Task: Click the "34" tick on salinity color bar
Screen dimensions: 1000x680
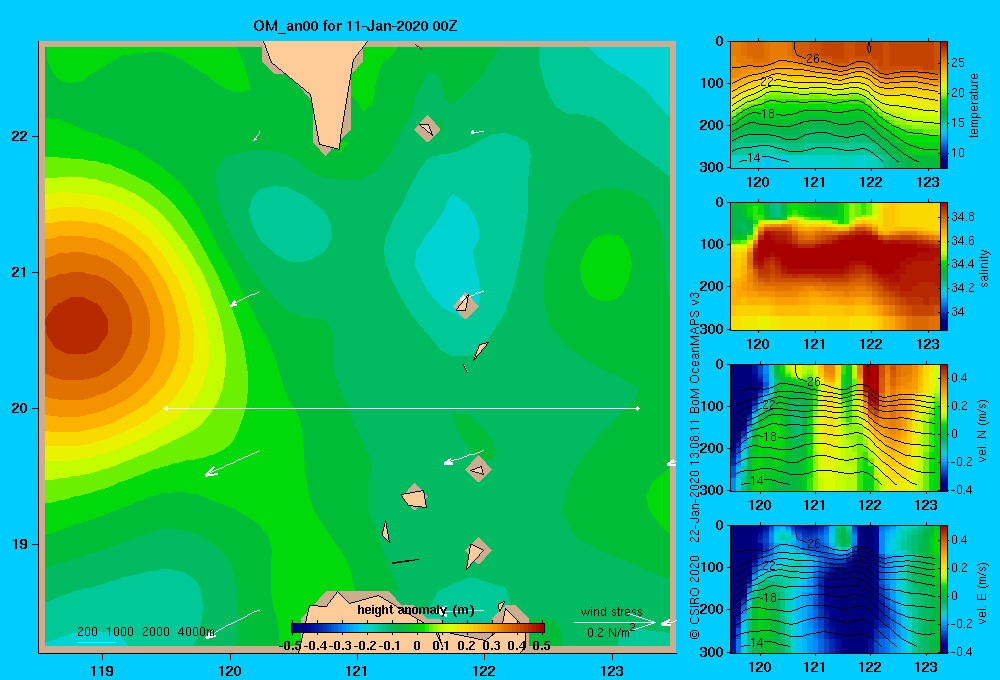Action: pyautogui.click(x=958, y=312)
